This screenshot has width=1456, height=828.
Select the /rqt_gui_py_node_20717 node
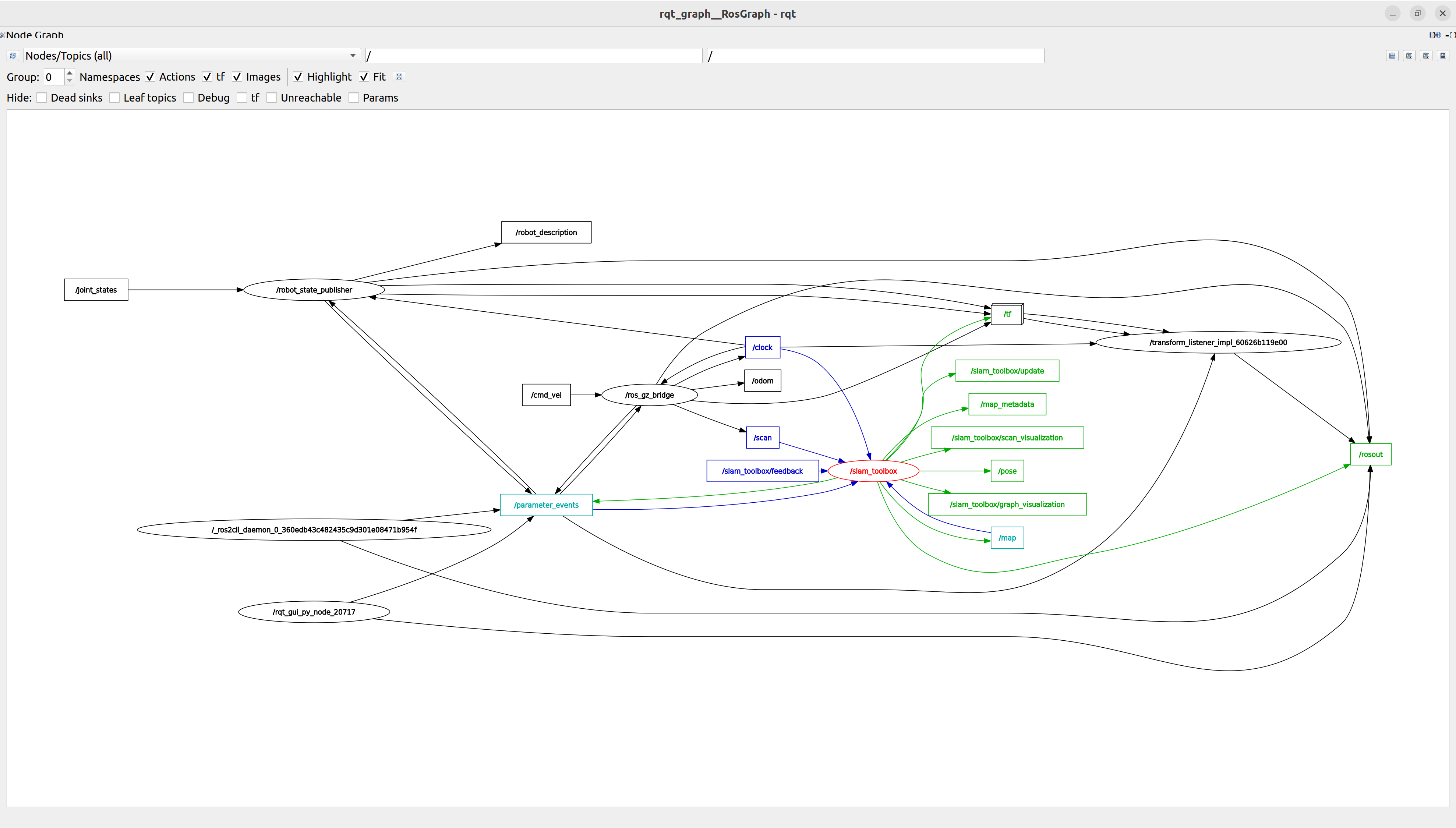point(314,612)
